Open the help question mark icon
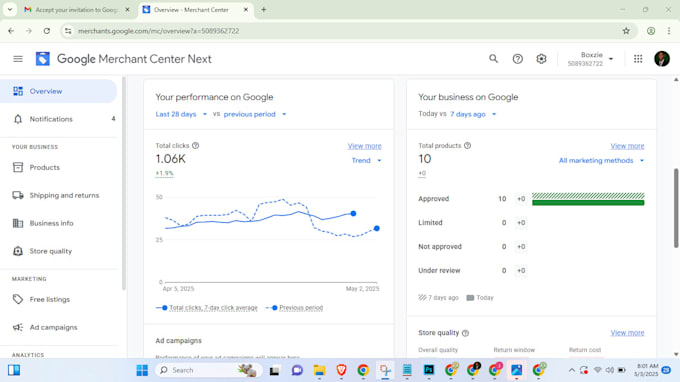Image resolution: width=680 pixels, height=382 pixels. 517,59
